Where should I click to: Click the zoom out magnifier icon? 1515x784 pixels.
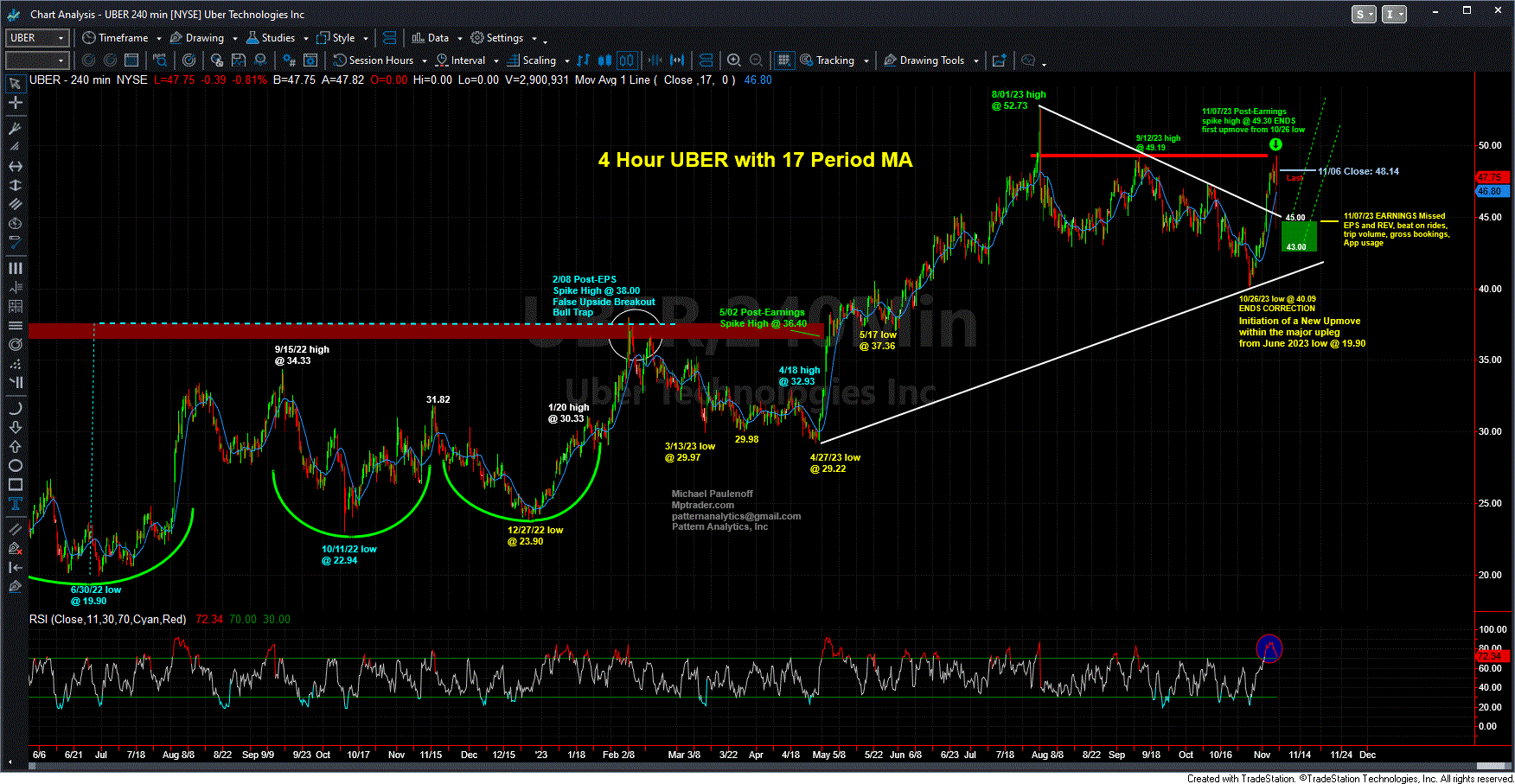click(x=757, y=61)
